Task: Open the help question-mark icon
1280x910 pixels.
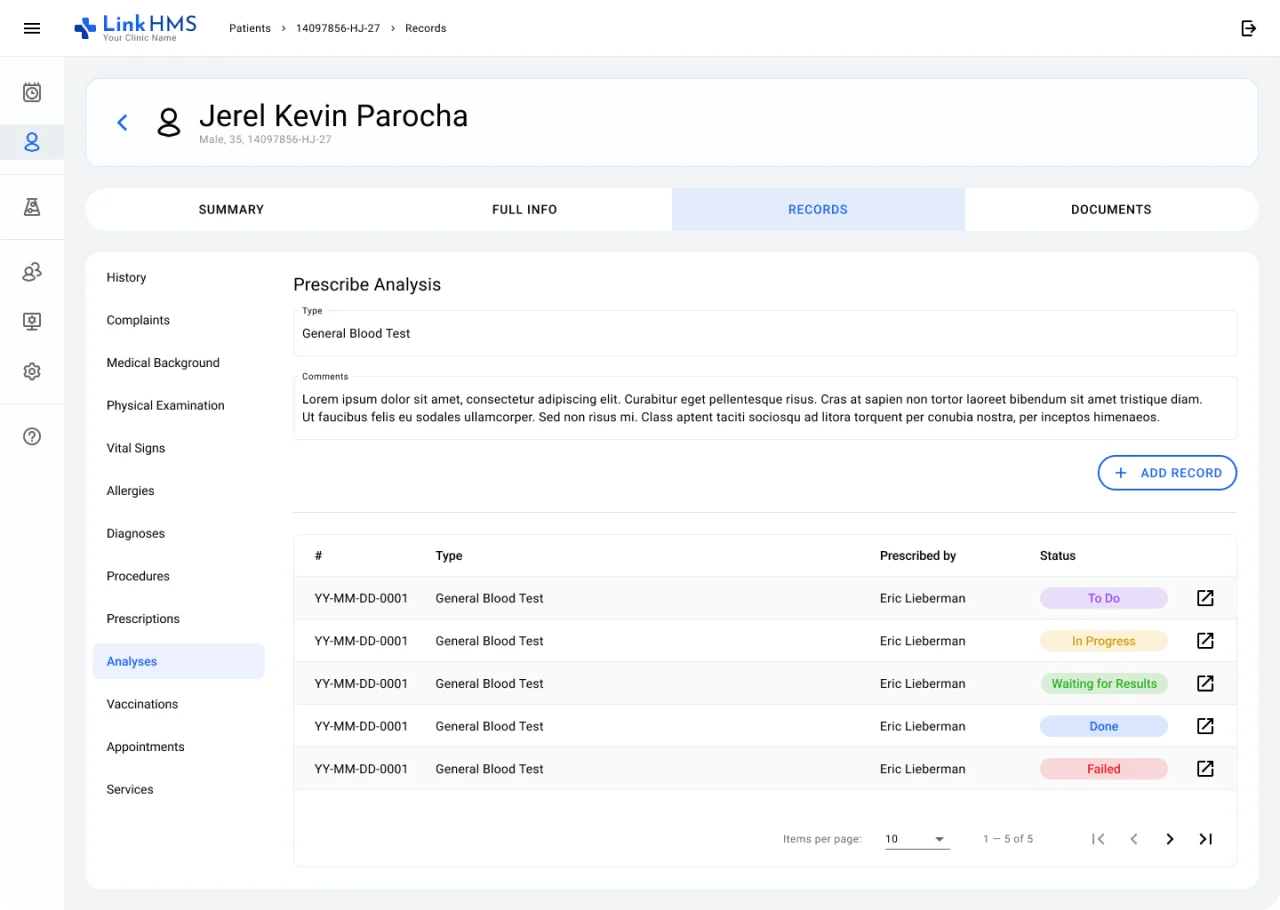Action: [32, 436]
